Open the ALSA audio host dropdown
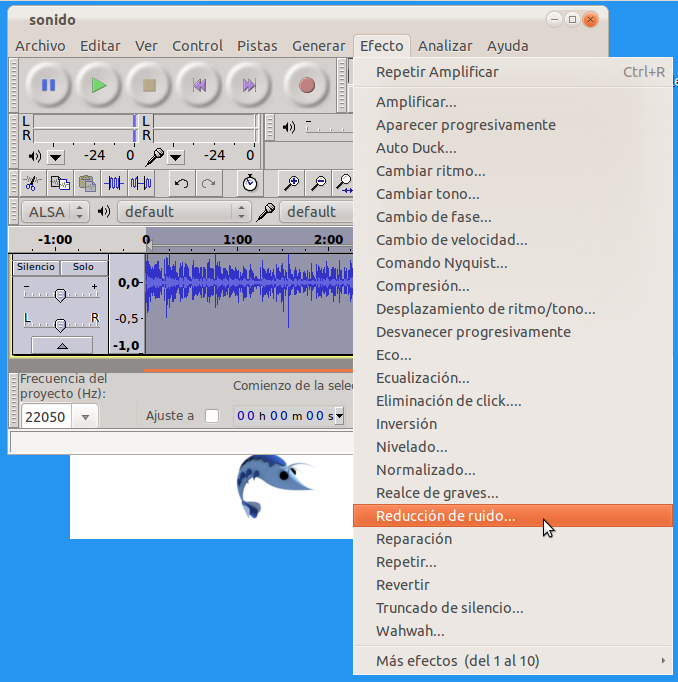This screenshot has width=678, height=682. [x=55, y=212]
